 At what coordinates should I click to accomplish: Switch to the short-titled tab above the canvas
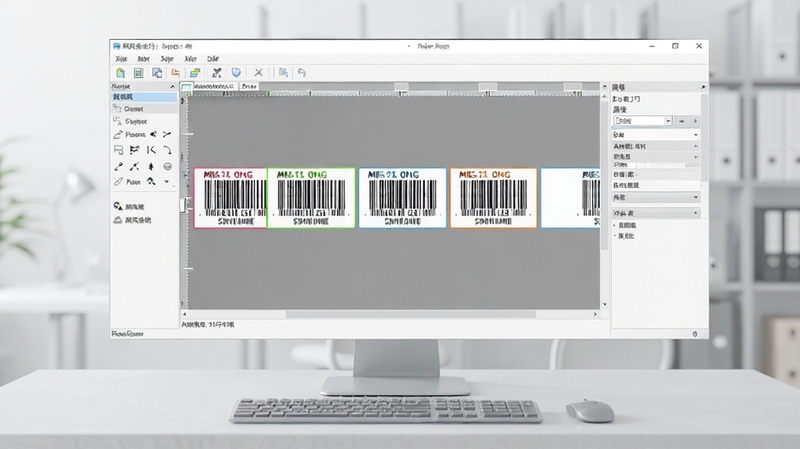tap(249, 87)
